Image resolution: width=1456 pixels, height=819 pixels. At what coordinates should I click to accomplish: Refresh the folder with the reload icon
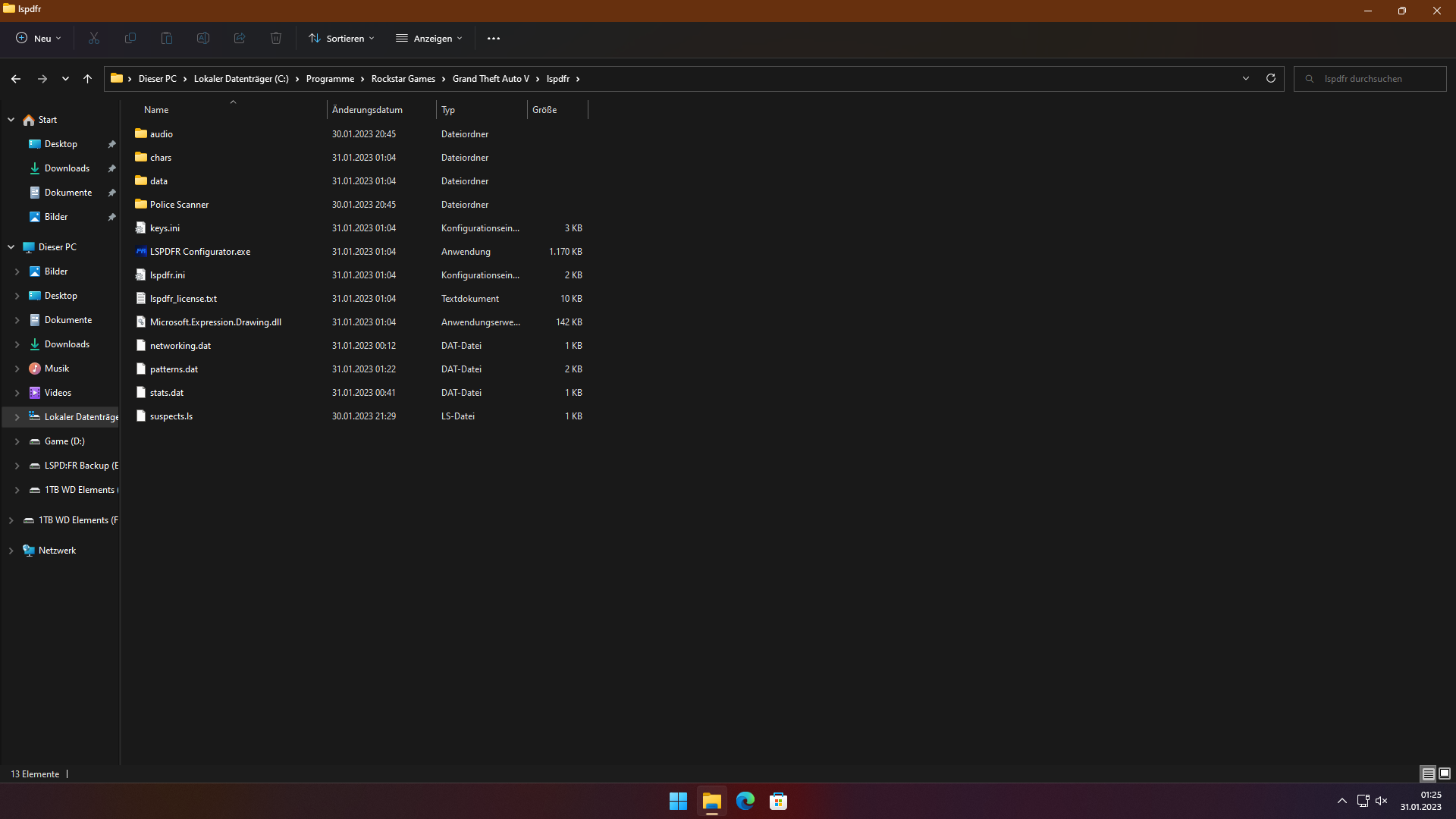[x=1271, y=78]
